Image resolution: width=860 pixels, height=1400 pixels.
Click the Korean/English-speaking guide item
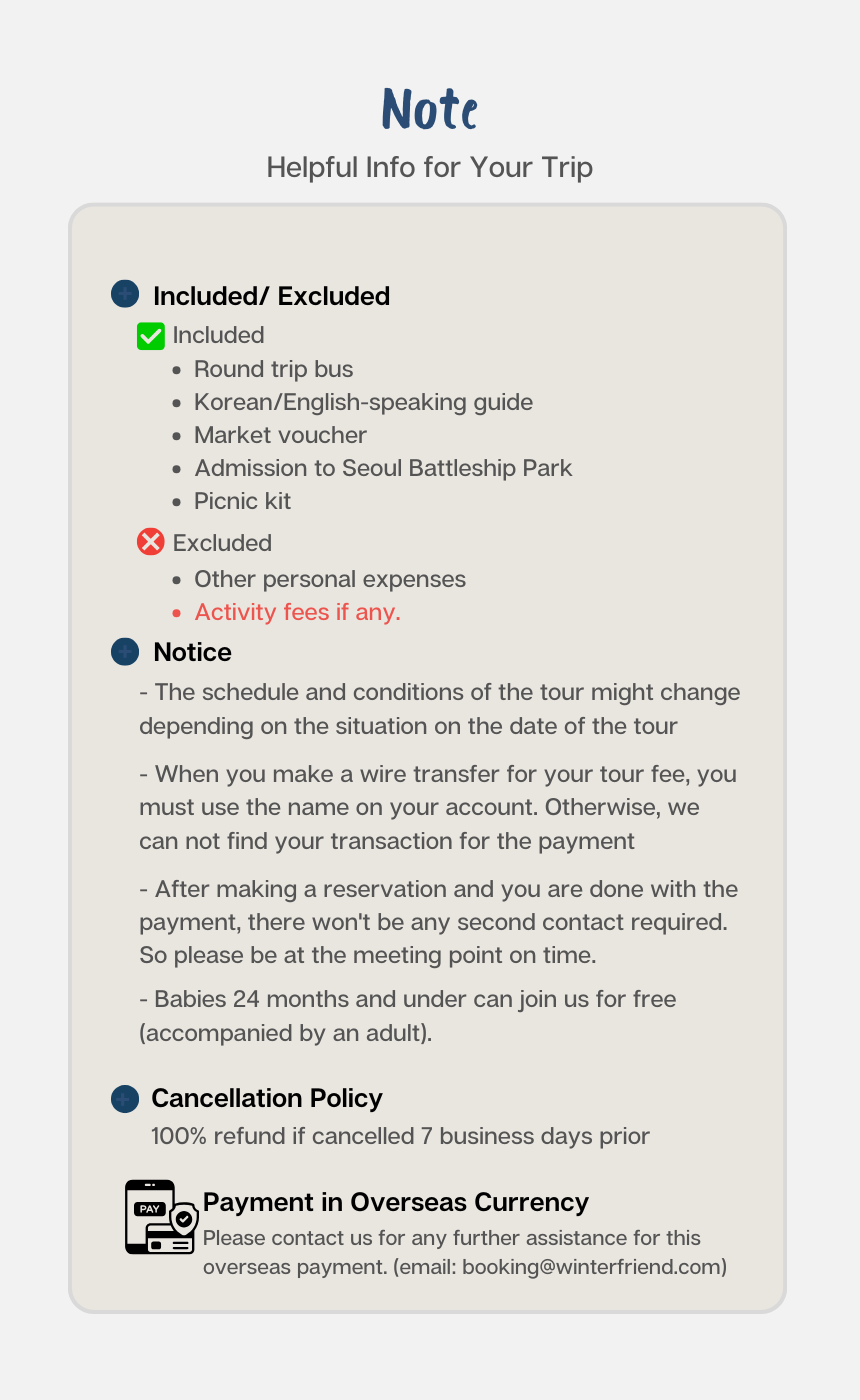coord(363,402)
